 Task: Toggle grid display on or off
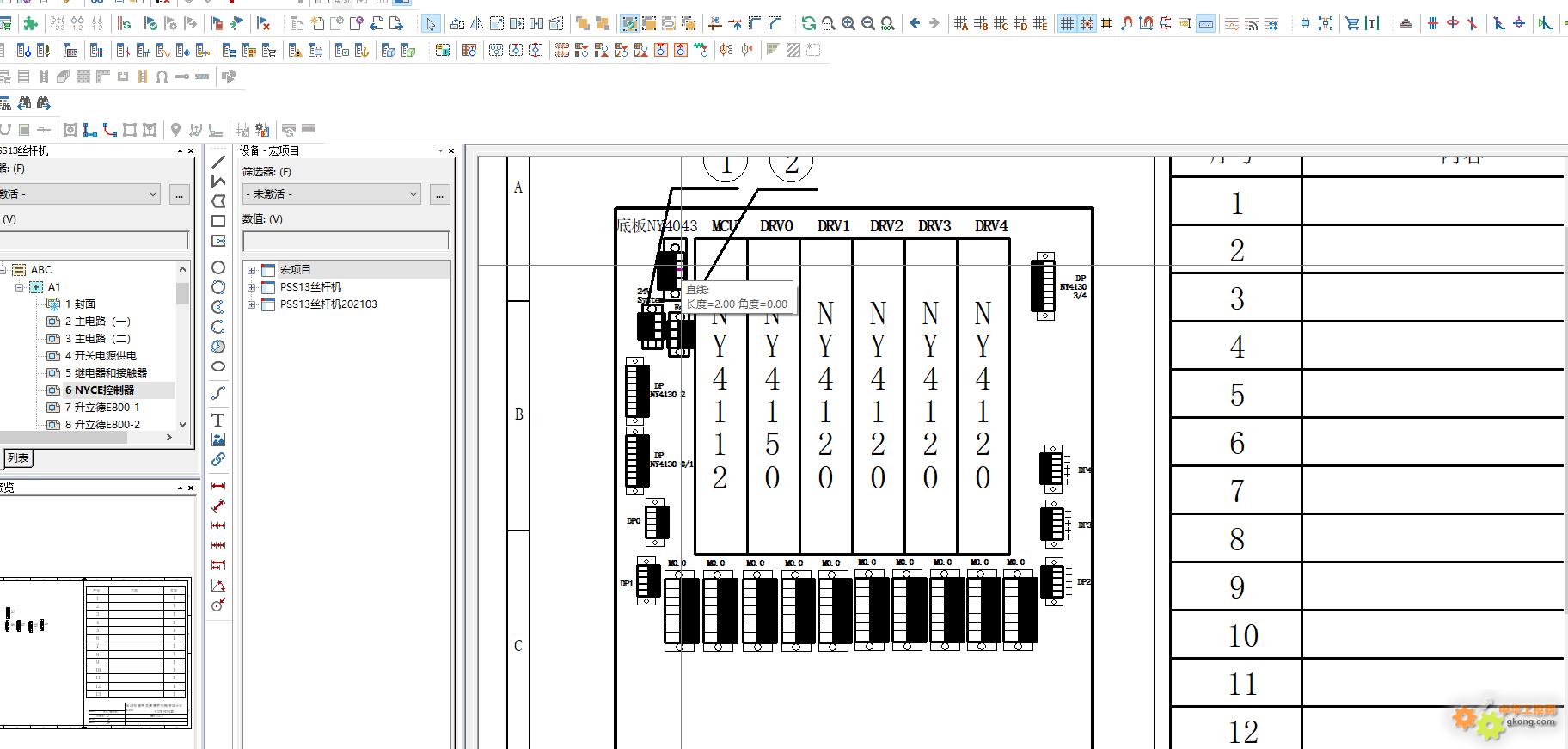(1067, 23)
